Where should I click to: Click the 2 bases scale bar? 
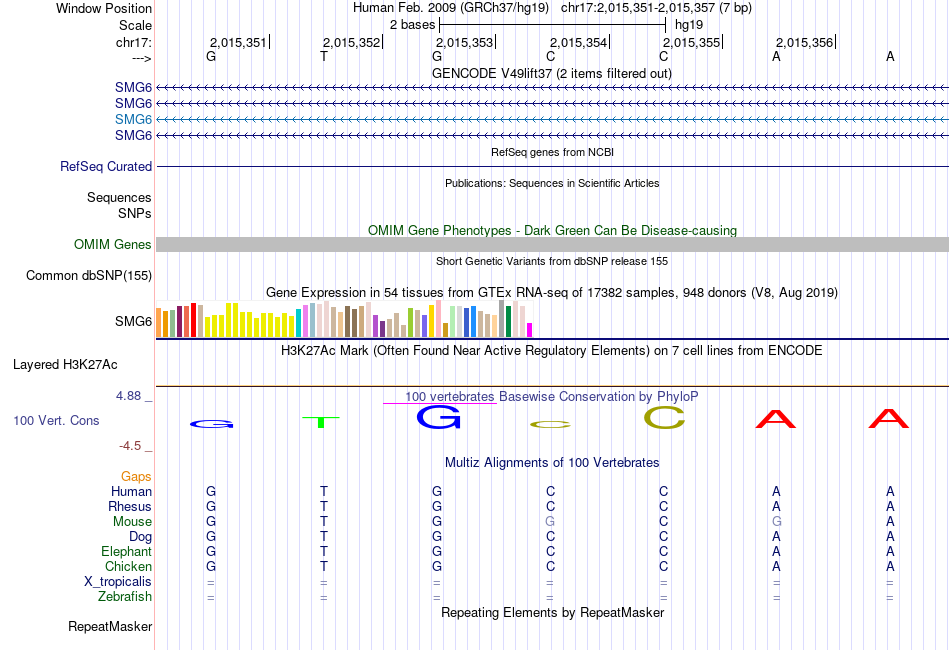coord(553,25)
